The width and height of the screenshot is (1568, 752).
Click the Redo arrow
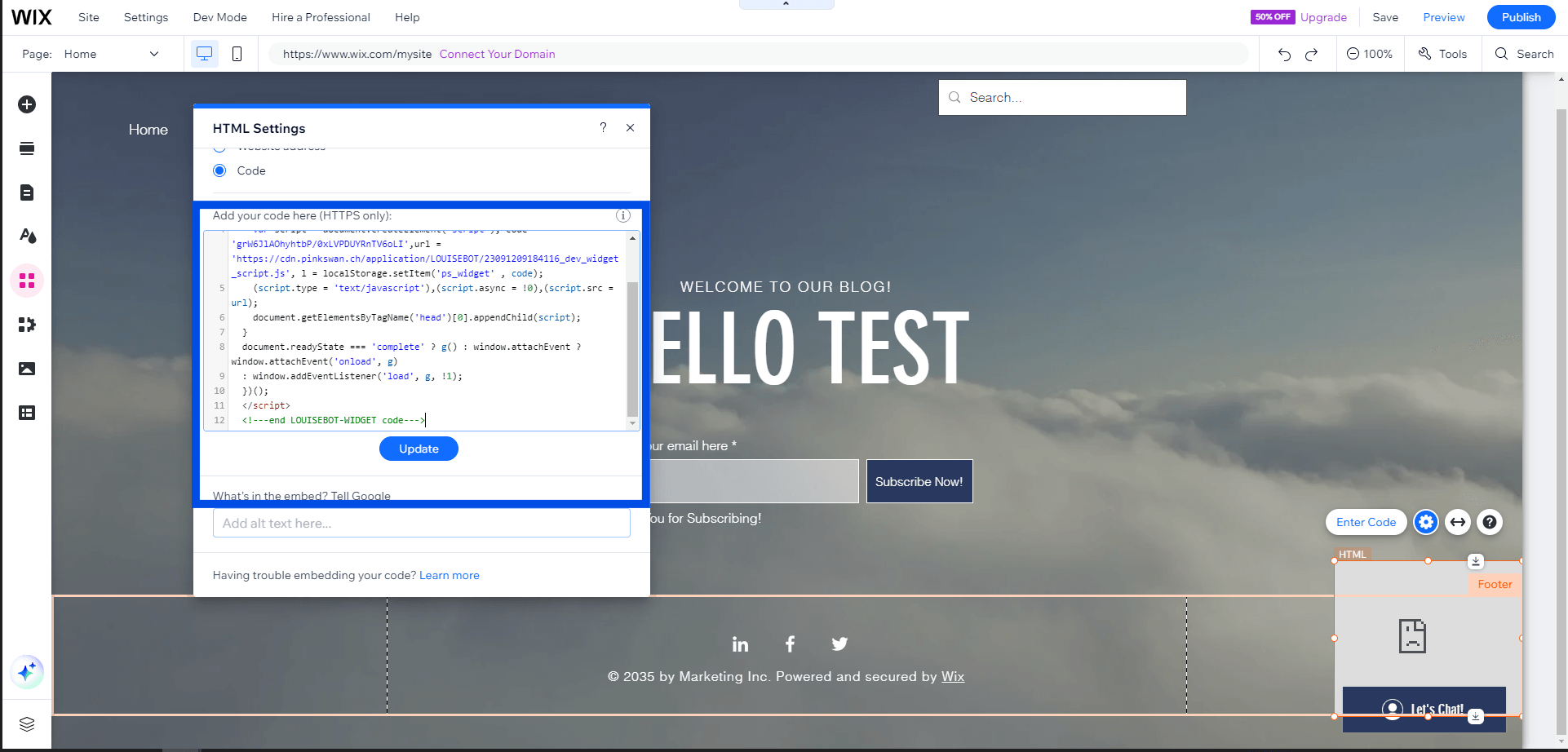point(1312,54)
